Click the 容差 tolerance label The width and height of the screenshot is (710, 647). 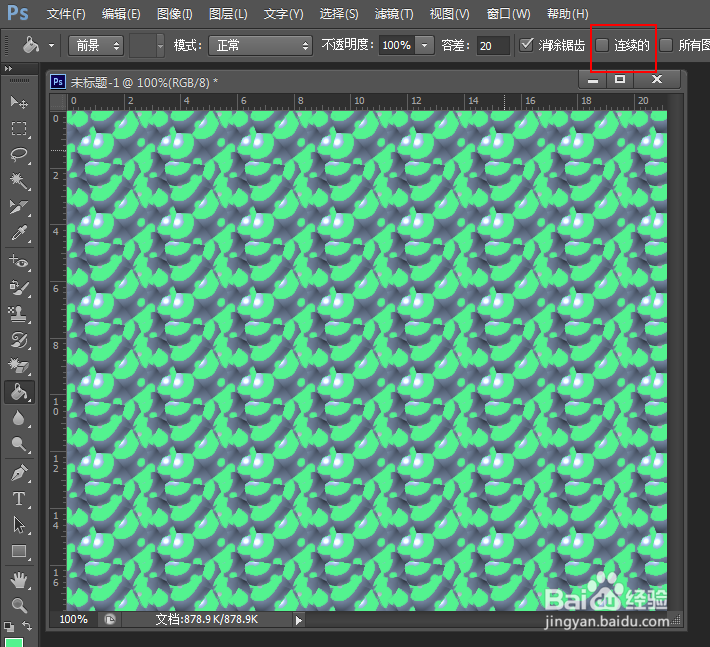click(456, 45)
